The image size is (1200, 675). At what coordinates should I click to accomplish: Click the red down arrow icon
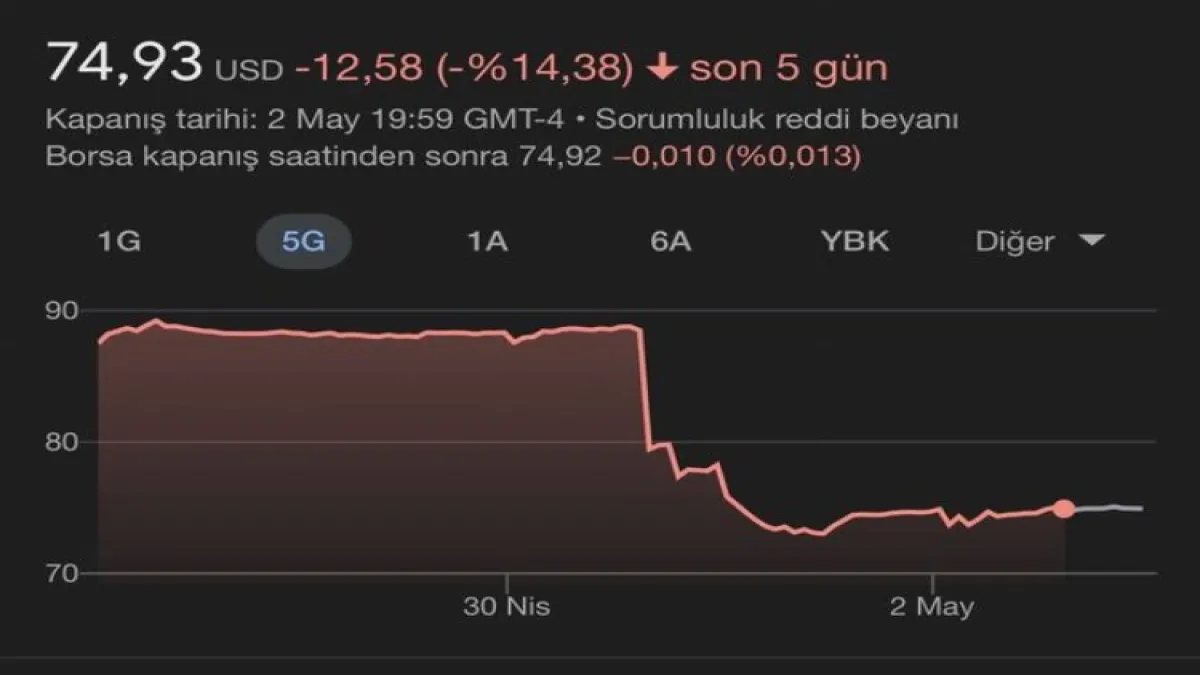point(662,68)
